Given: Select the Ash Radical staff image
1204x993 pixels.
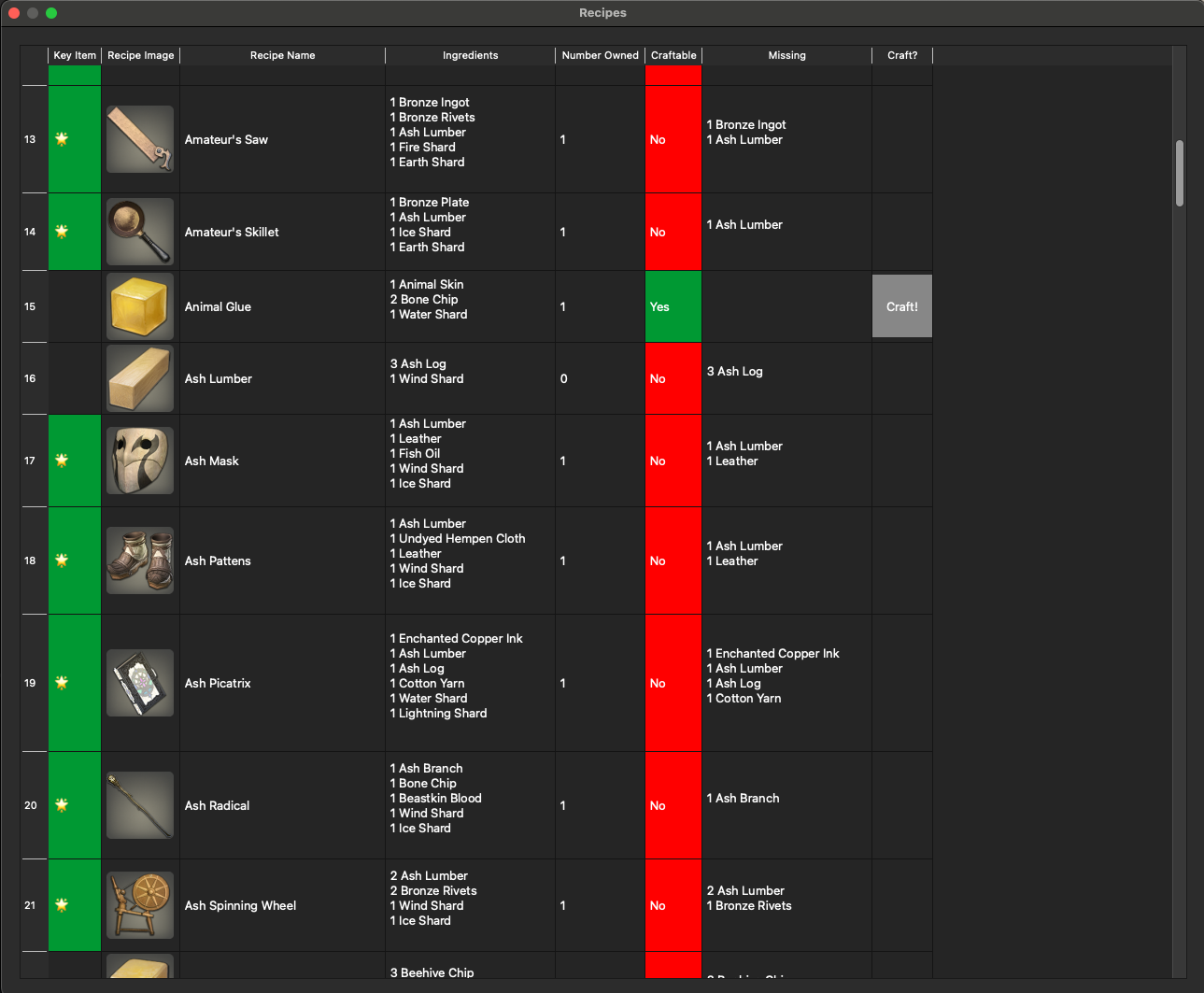Looking at the screenshot, I should pyautogui.click(x=139, y=804).
